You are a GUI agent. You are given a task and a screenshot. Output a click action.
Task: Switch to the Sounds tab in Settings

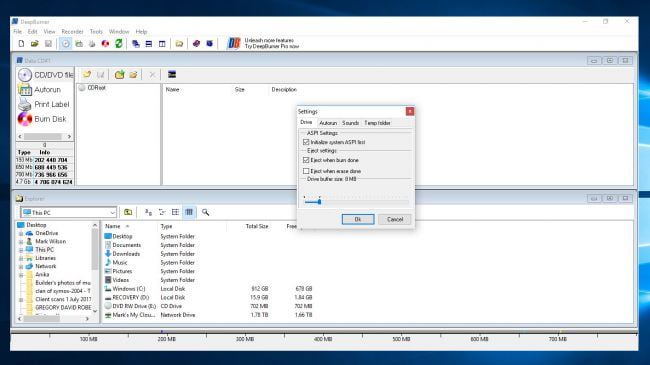pos(350,123)
